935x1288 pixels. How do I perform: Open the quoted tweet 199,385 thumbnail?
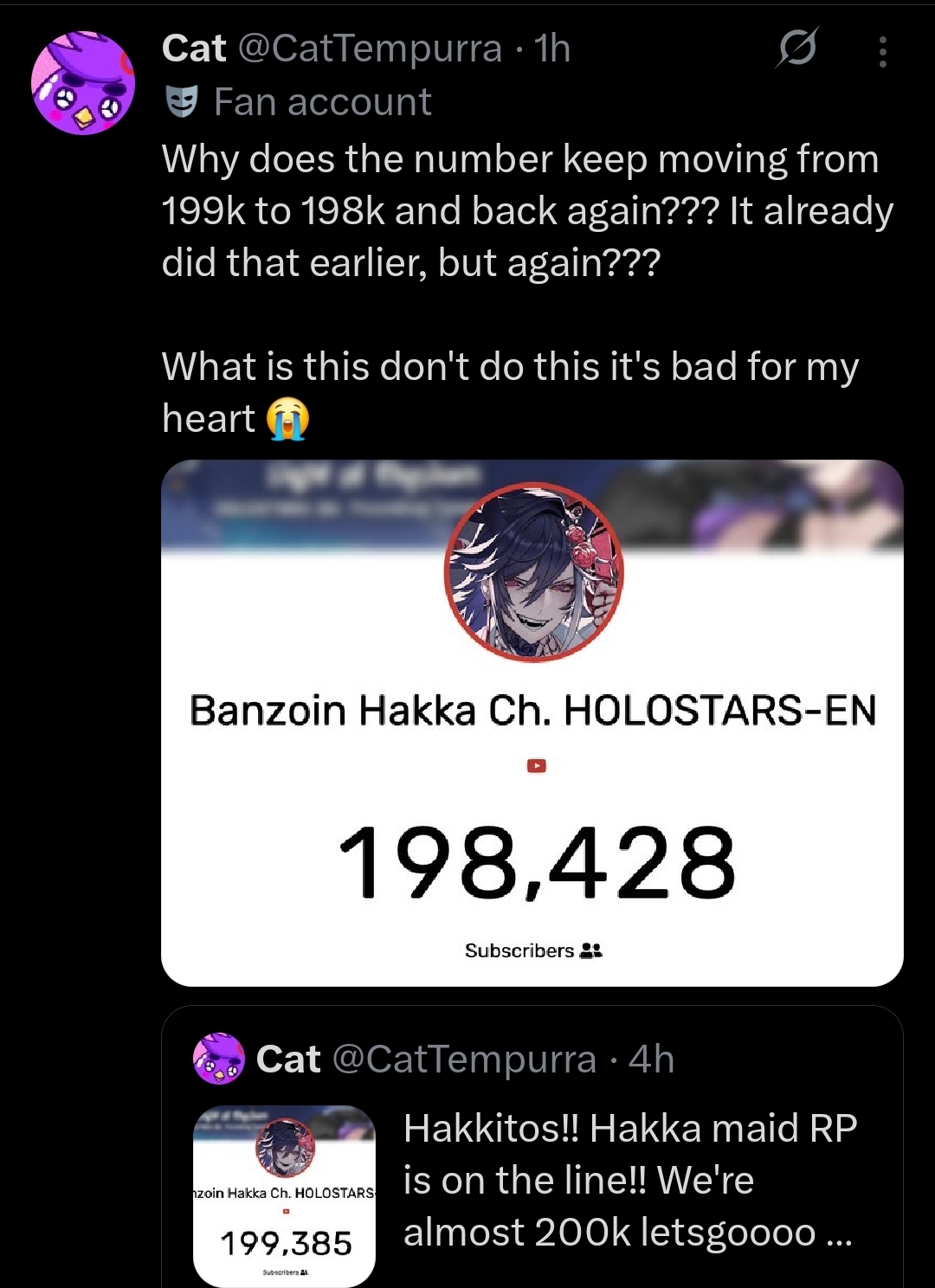(x=284, y=1196)
